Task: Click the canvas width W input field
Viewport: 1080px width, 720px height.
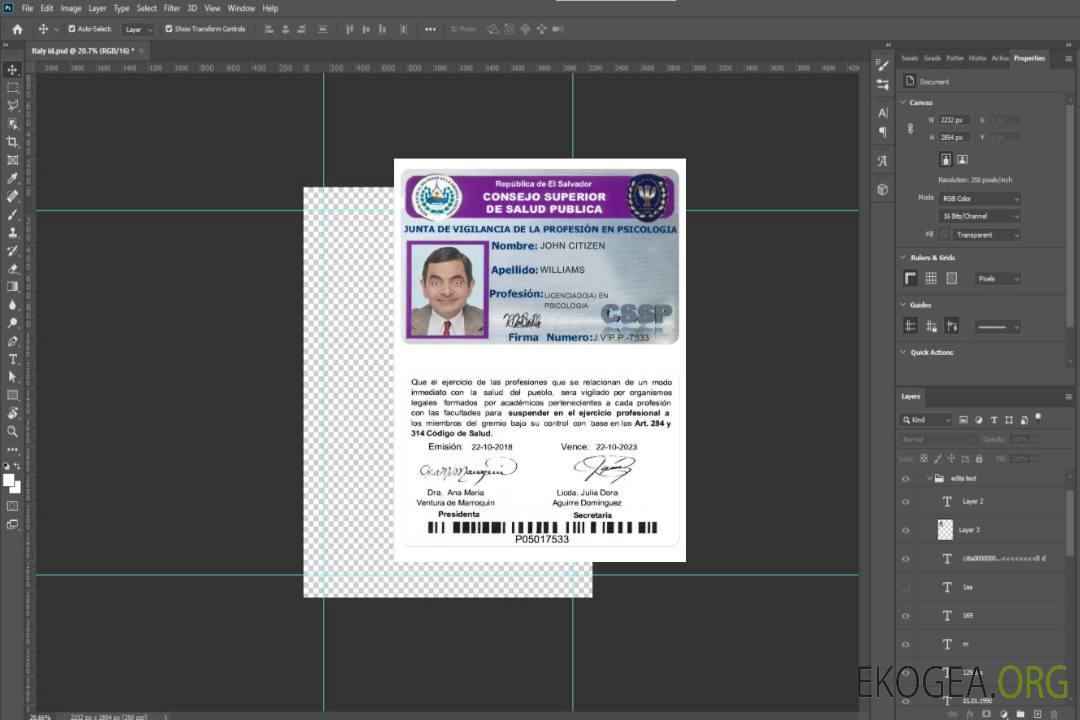Action: pyautogui.click(x=954, y=120)
